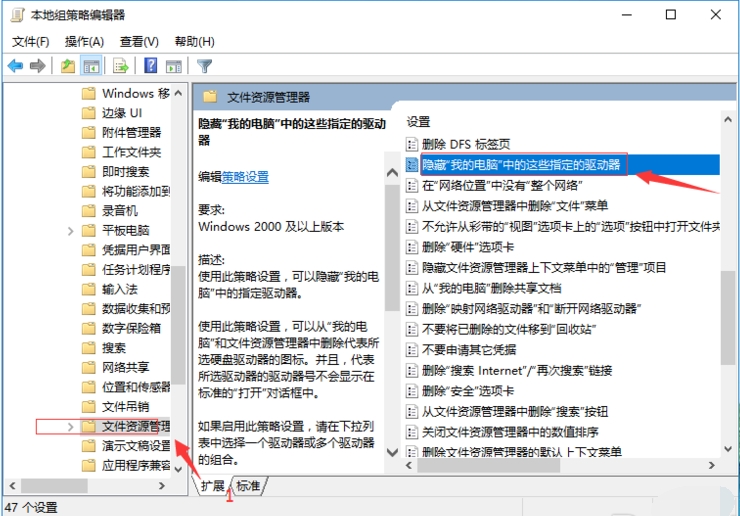Open the 策略设置 link
The image size is (740, 516).
click(245, 177)
